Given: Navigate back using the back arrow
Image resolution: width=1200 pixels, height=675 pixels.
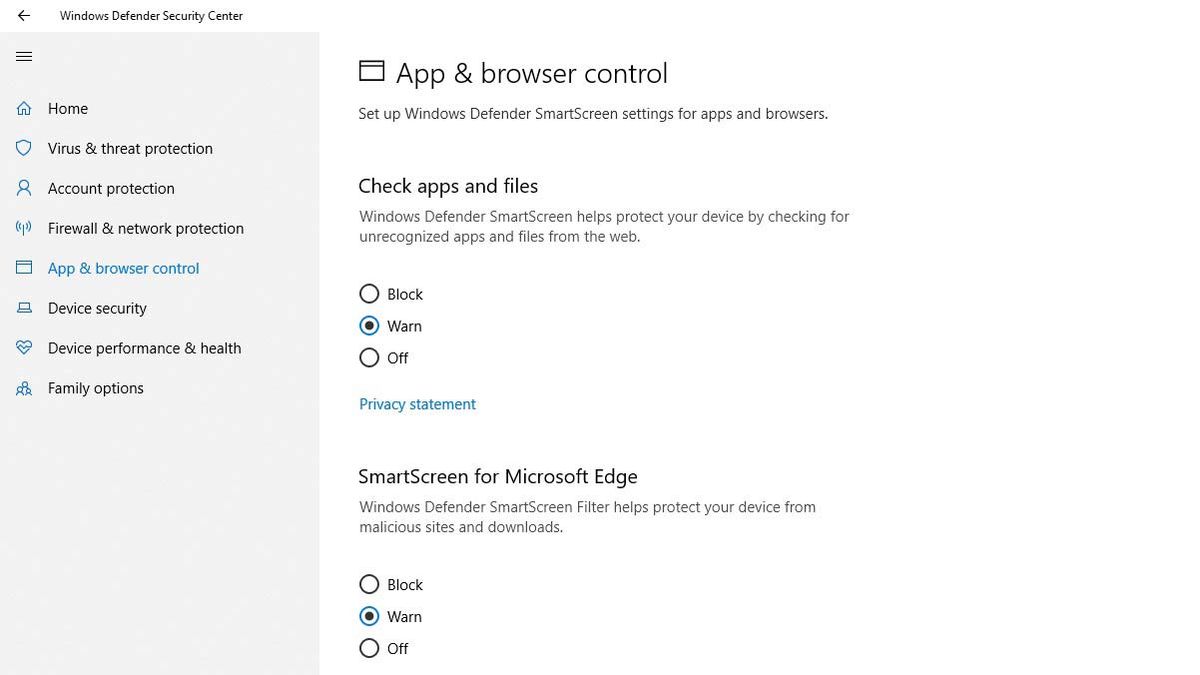Looking at the screenshot, I should (x=22, y=15).
